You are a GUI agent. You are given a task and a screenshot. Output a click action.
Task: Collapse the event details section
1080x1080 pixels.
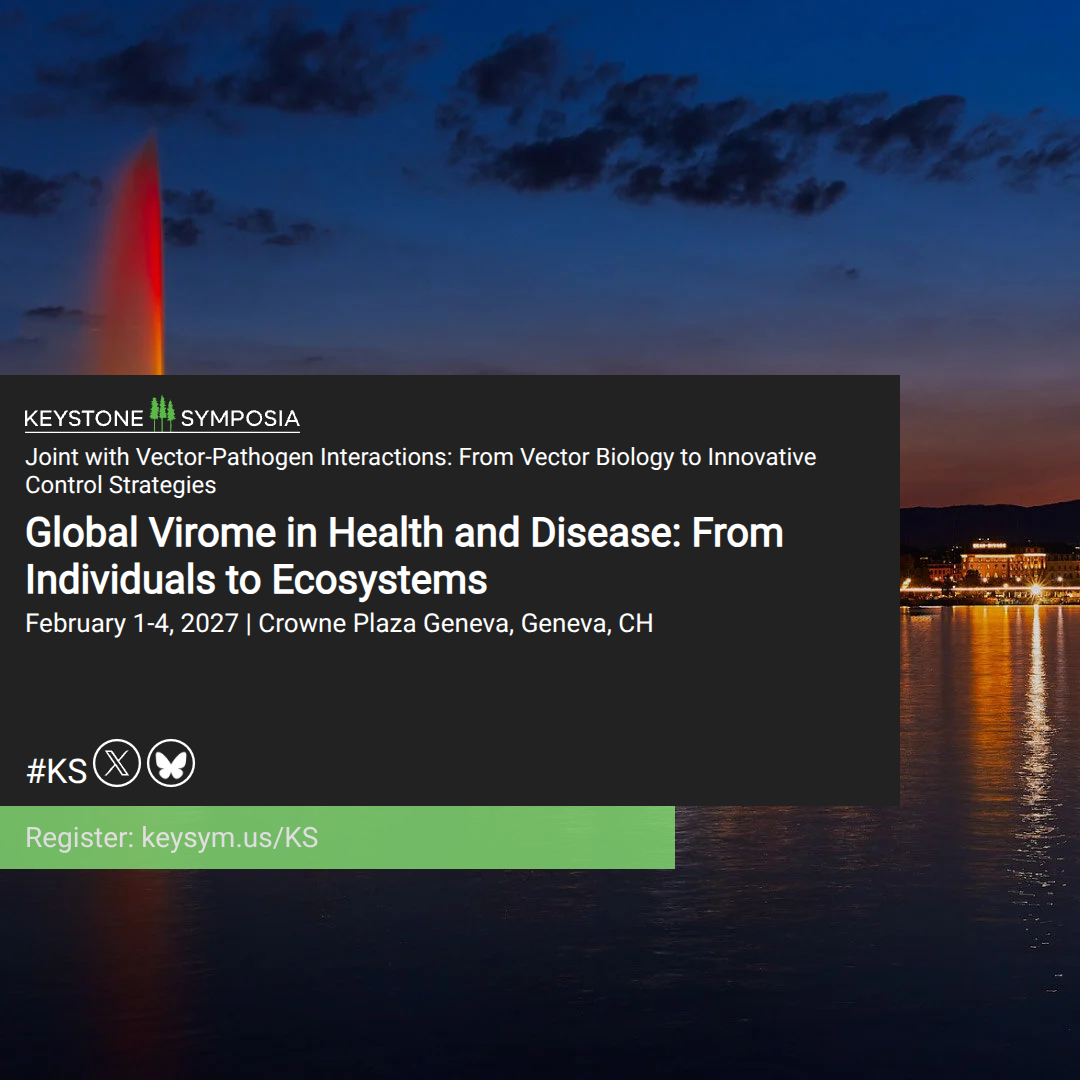point(339,622)
